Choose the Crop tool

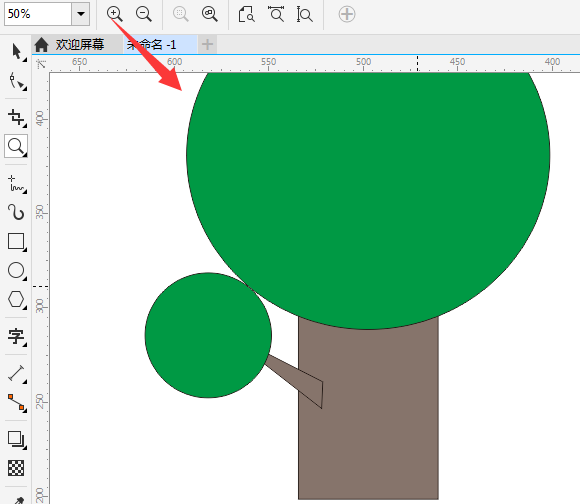pyautogui.click(x=17, y=118)
